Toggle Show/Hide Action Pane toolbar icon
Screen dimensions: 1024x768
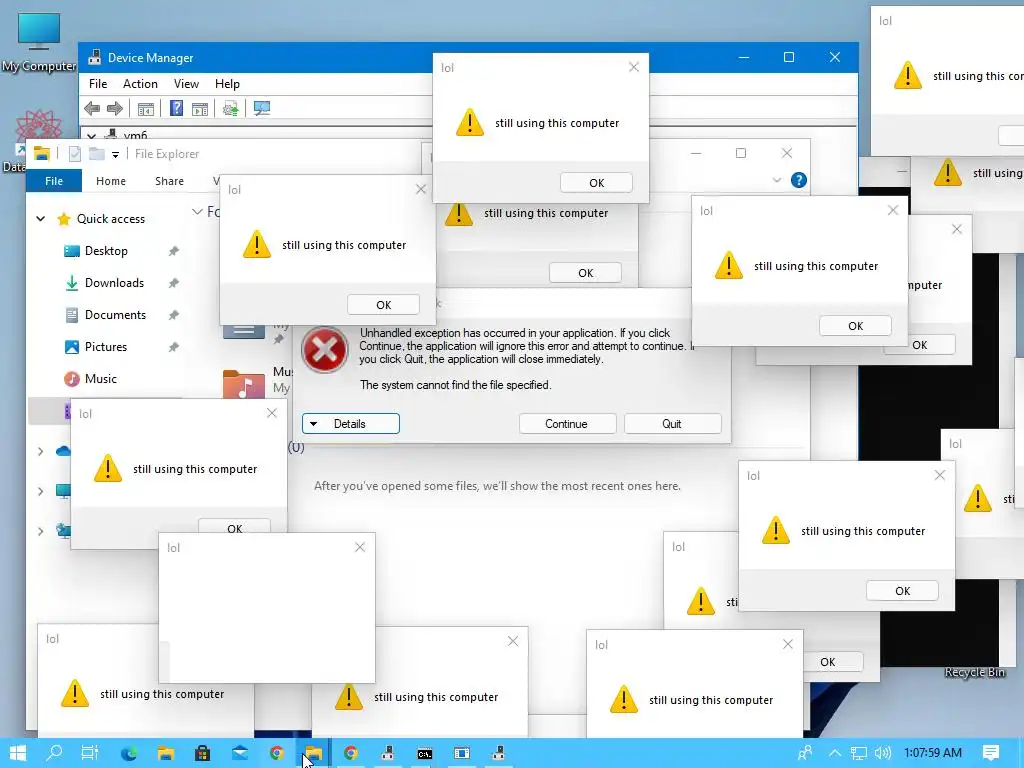click(200, 108)
